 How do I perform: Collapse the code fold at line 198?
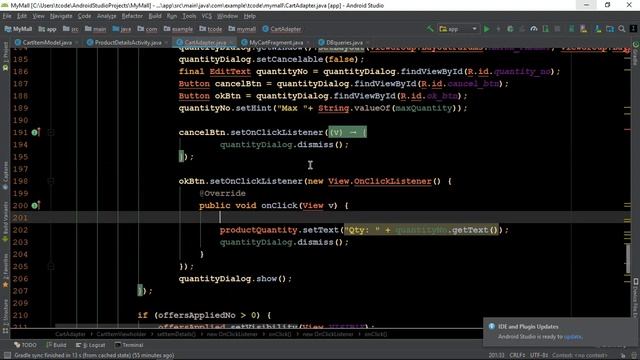tap(51, 181)
